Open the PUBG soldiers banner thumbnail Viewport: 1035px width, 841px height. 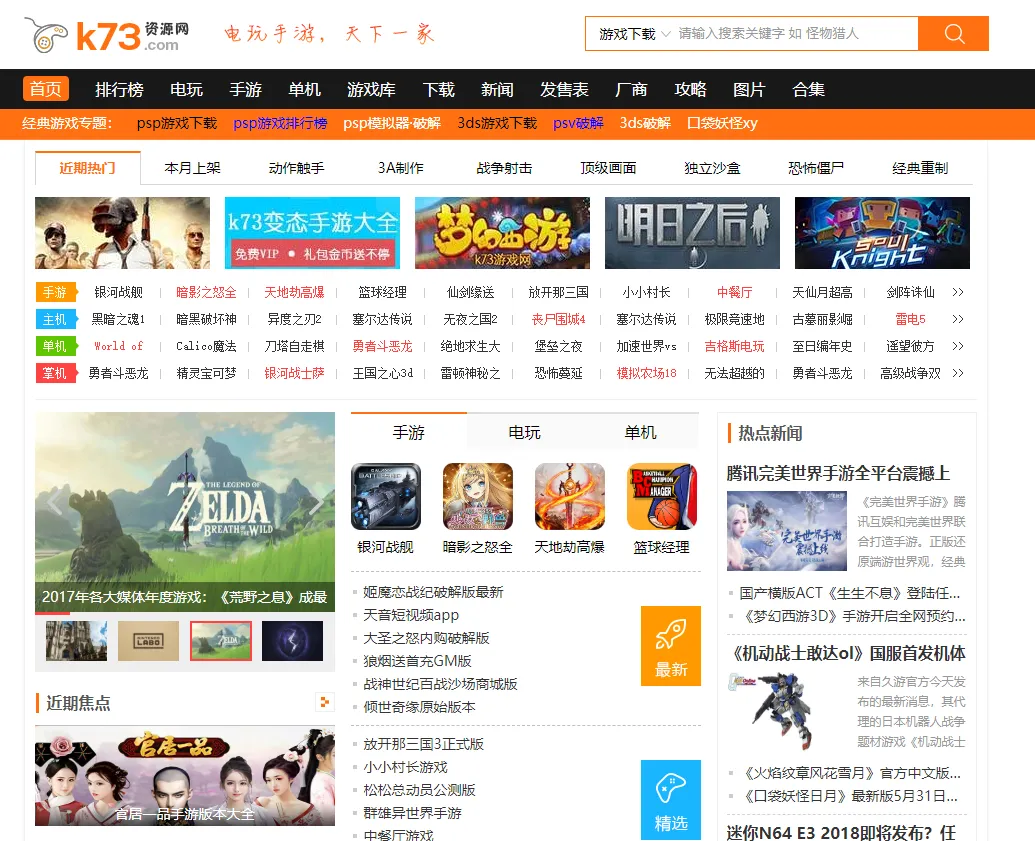tap(122, 233)
